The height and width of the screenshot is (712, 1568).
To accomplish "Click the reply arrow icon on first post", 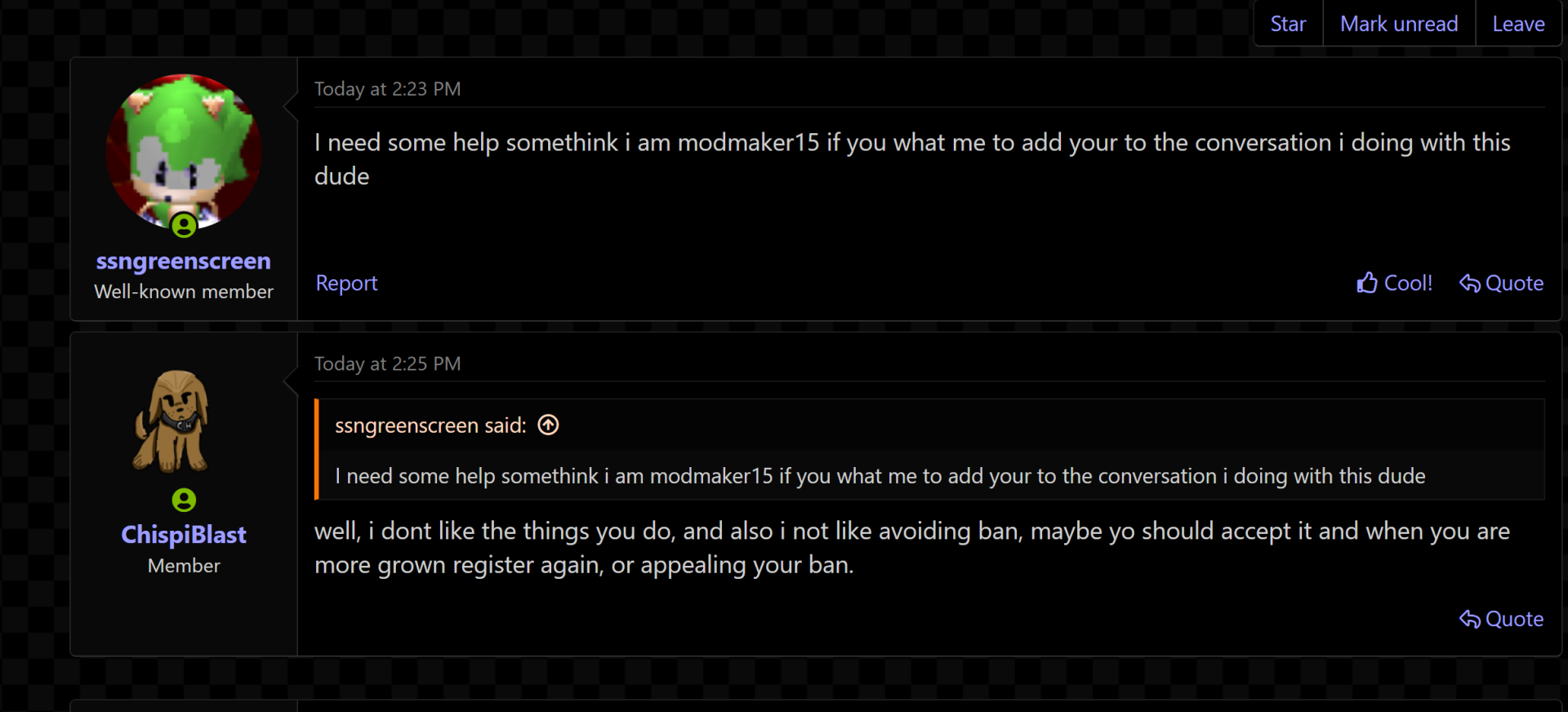I will (x=1470, y=283).
